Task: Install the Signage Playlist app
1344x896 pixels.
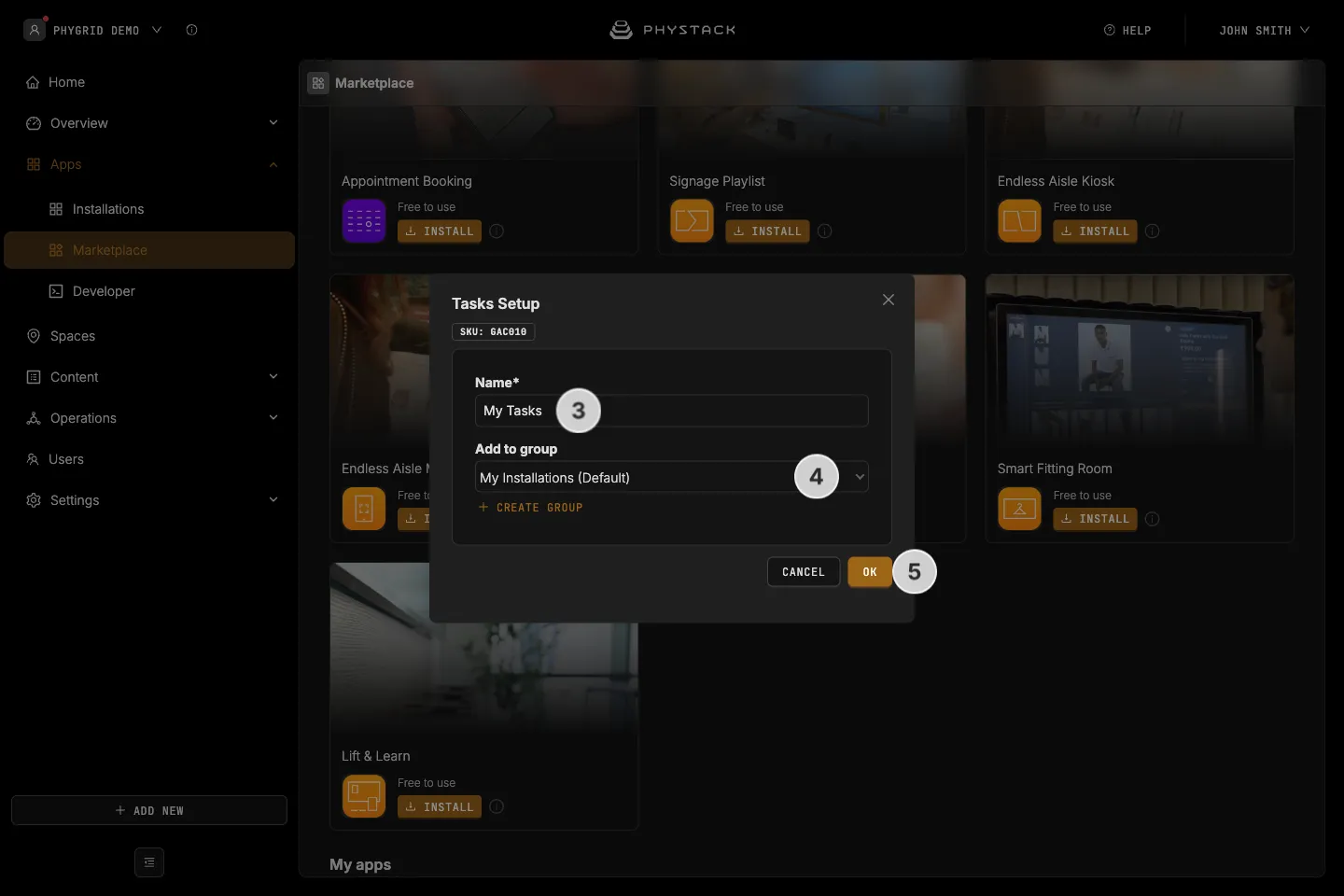Action: pyautogui.click(x=767, y=231)
